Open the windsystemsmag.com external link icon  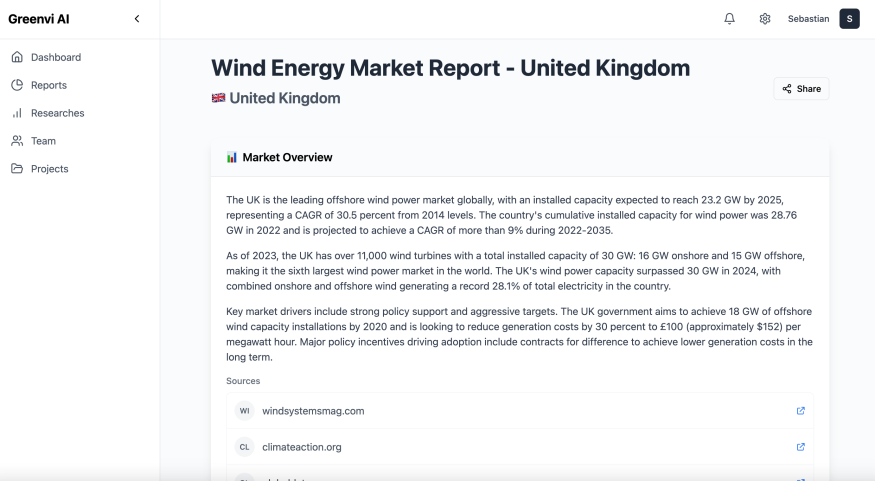pyautogui.click(x=800, y=411)
